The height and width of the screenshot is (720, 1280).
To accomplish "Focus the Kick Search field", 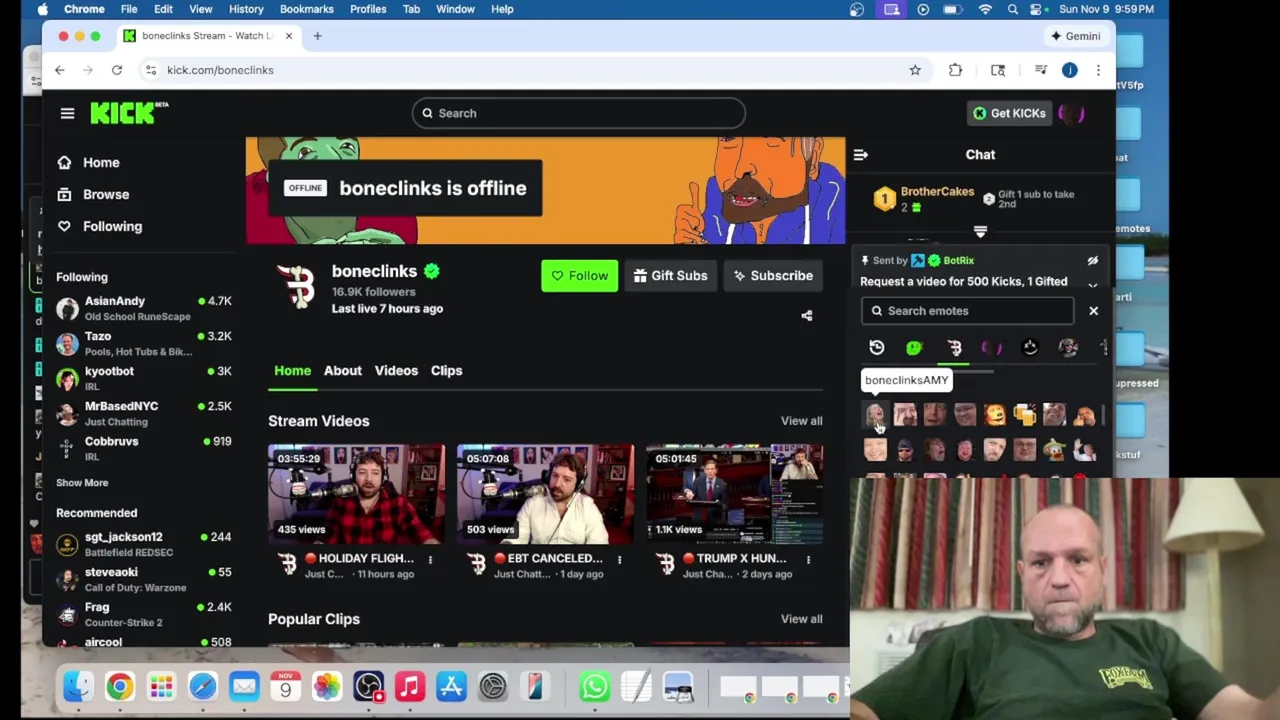I will pyautogui.click(x=579, y=113).
